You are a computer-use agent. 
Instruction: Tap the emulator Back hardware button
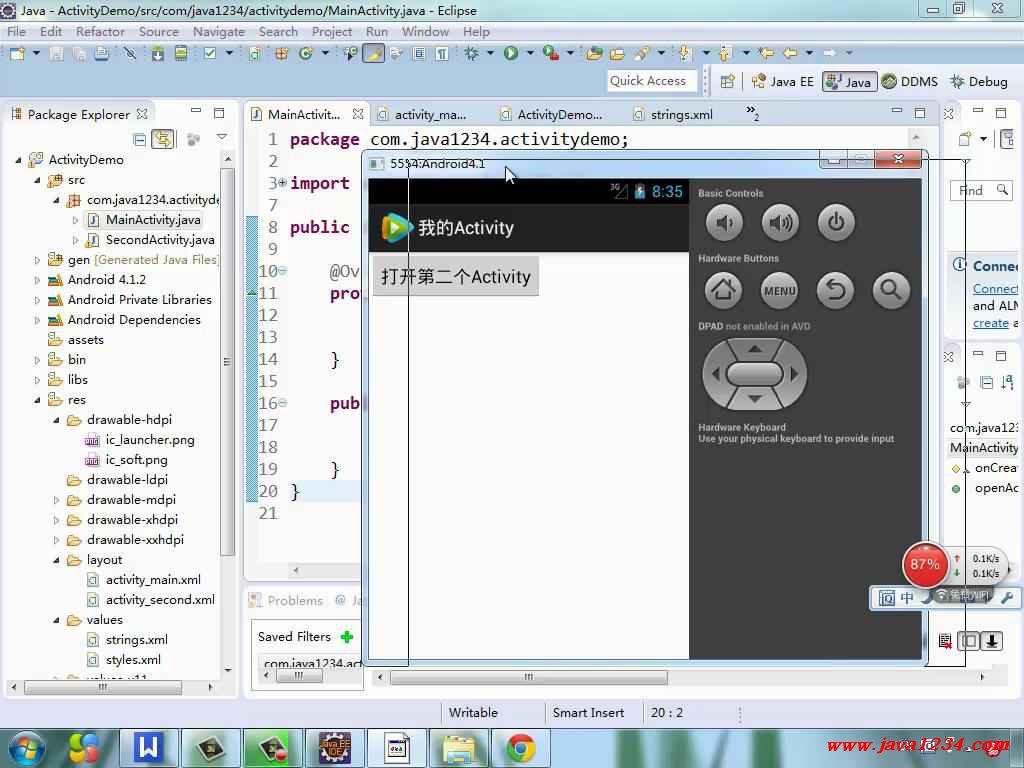click(x=835, y=290)
